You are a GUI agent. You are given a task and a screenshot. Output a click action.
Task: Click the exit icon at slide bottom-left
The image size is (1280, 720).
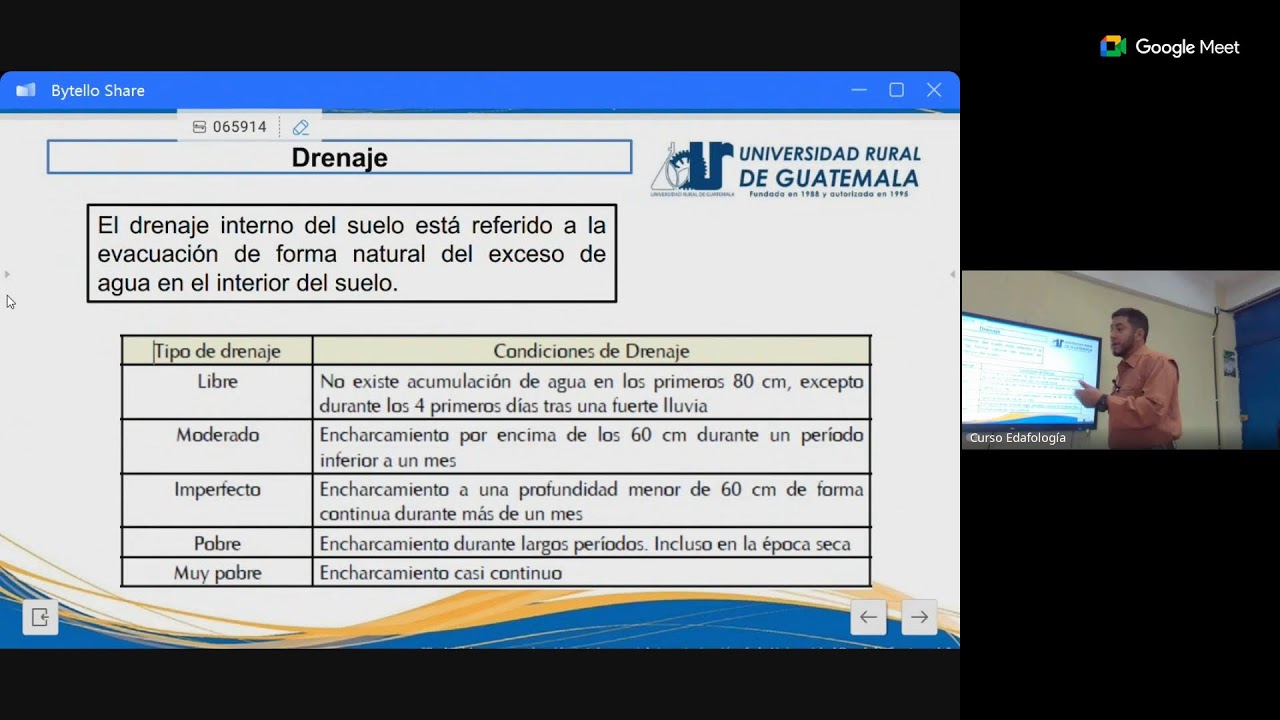tap(40, 617)
